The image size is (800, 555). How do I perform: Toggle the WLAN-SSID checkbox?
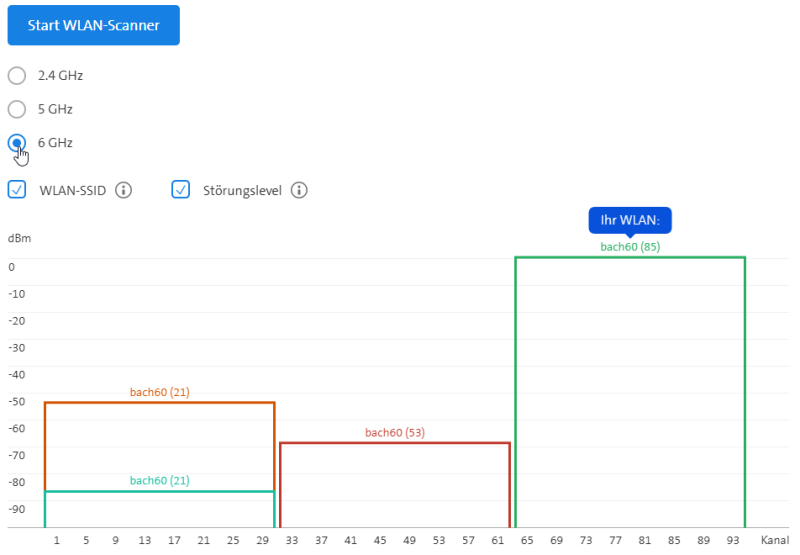17,189
